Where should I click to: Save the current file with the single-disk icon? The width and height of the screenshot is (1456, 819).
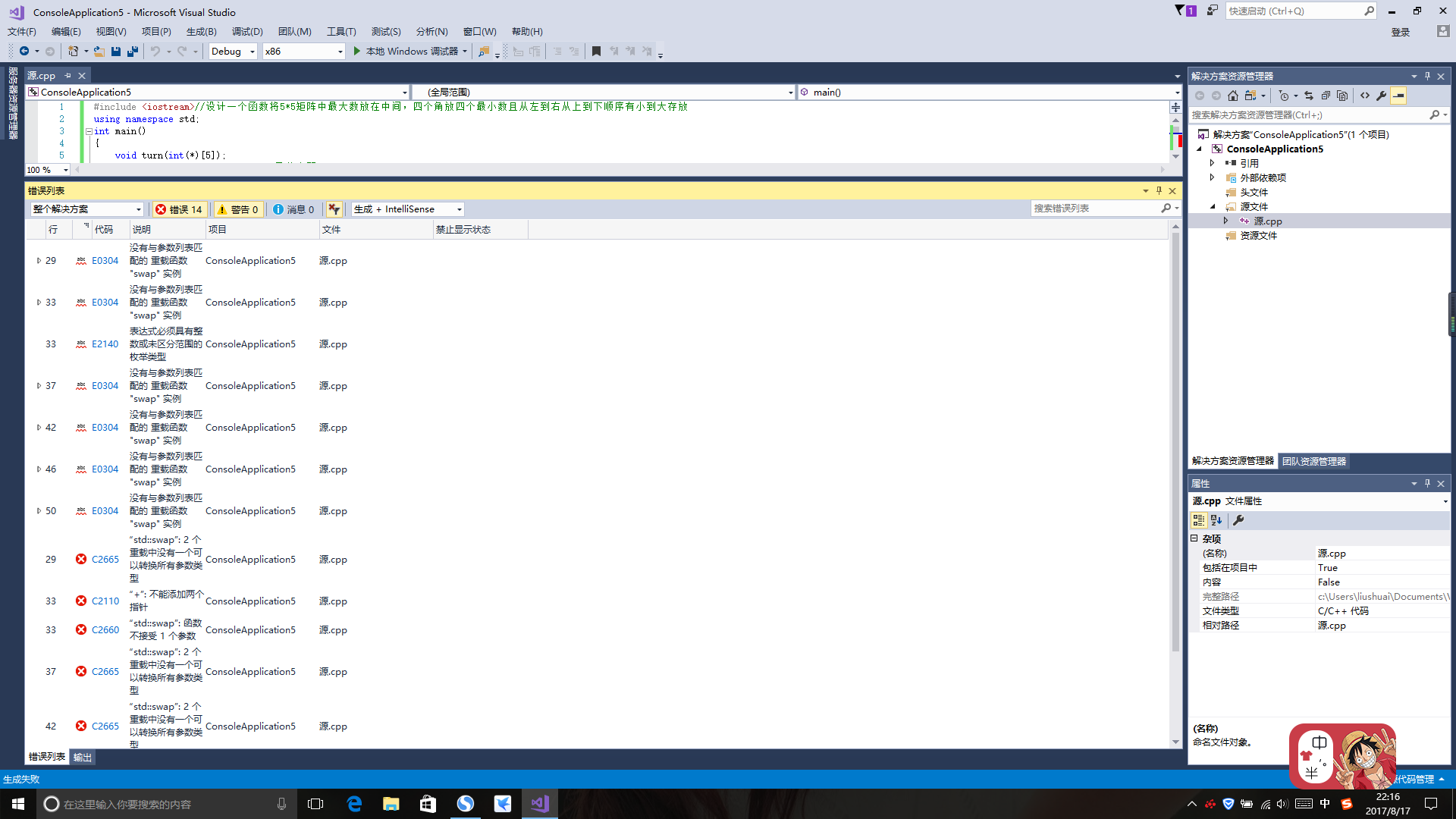[116, 52]
